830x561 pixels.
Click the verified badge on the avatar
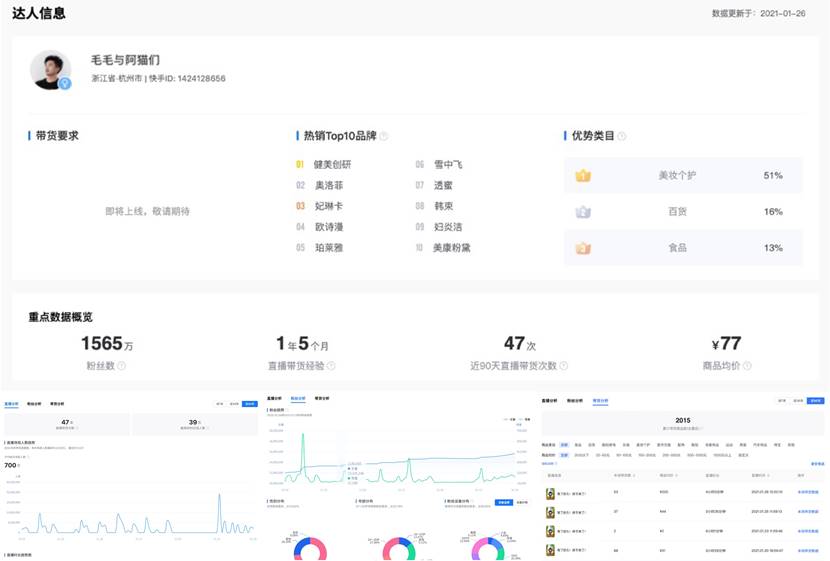click(x=65, y=84)
